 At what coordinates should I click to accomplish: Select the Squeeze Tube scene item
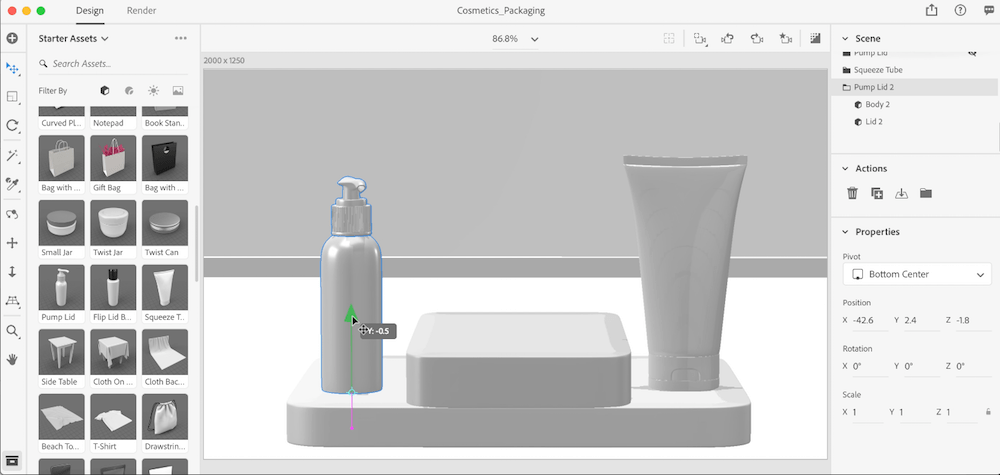coord(877,70)
